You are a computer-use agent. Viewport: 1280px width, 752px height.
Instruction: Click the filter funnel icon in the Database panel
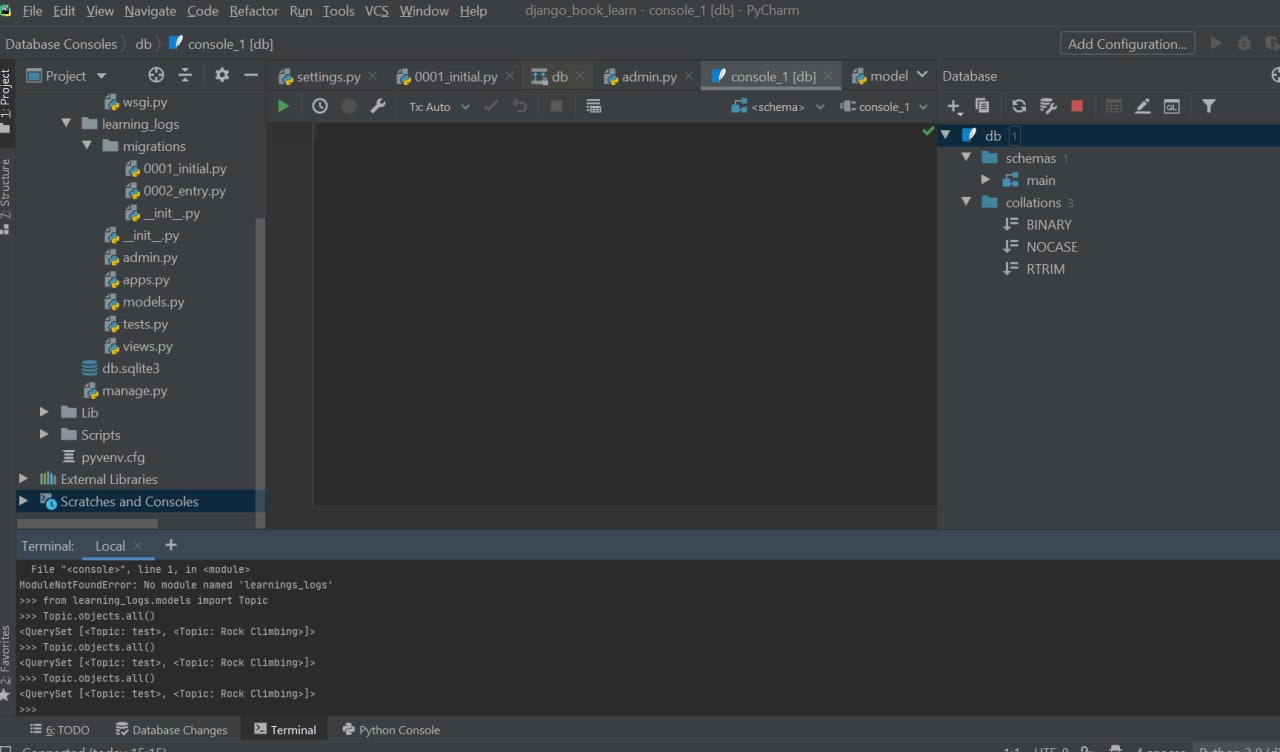(1209, 106)
